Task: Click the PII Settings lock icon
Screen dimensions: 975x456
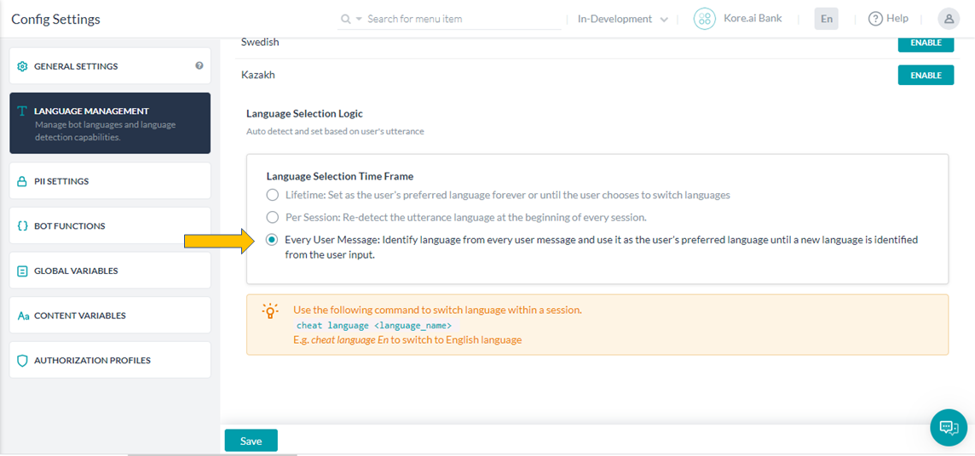Action: tap(22, 182)
